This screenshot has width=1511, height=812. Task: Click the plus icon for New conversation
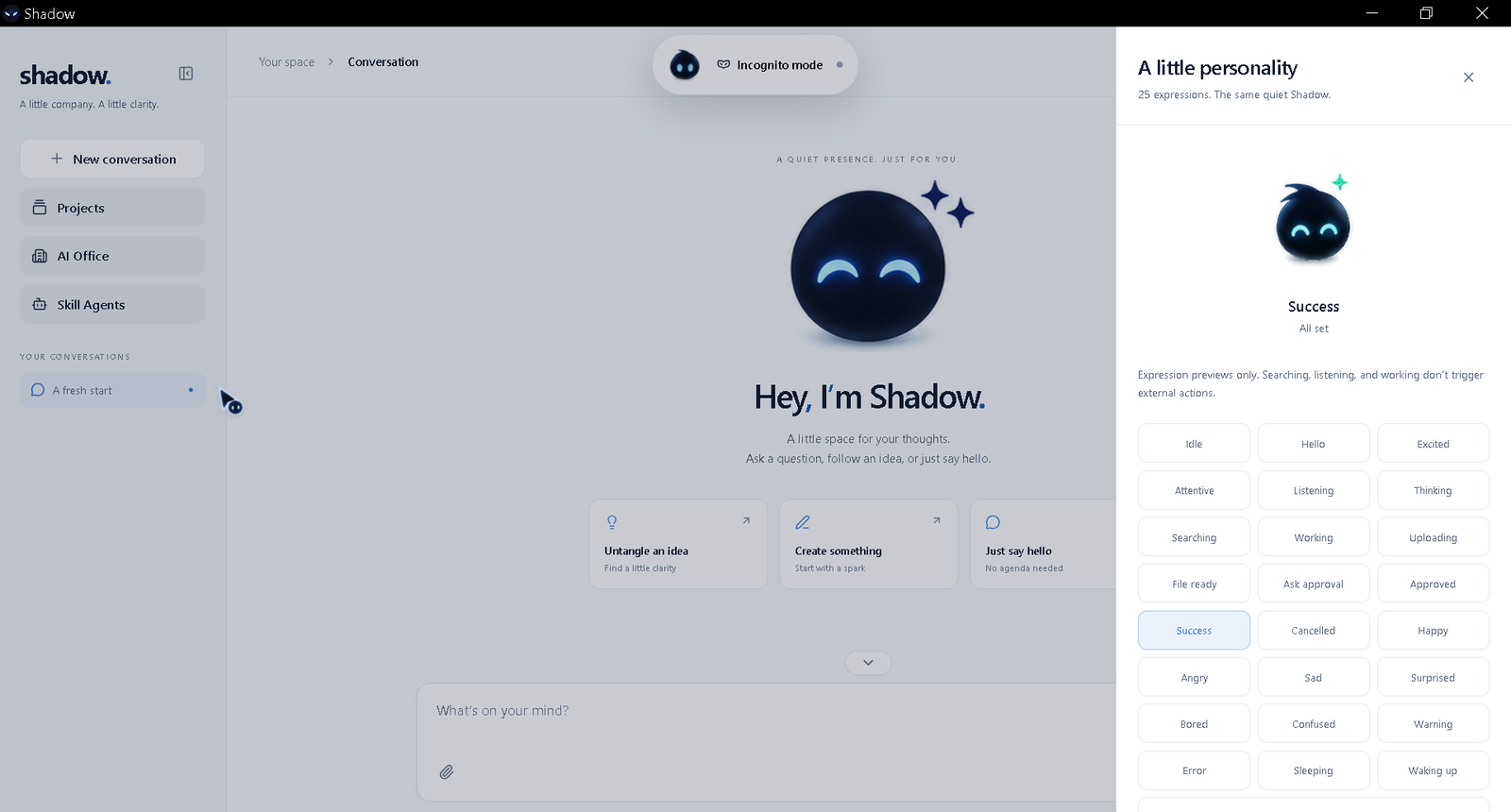coord(57,159)
